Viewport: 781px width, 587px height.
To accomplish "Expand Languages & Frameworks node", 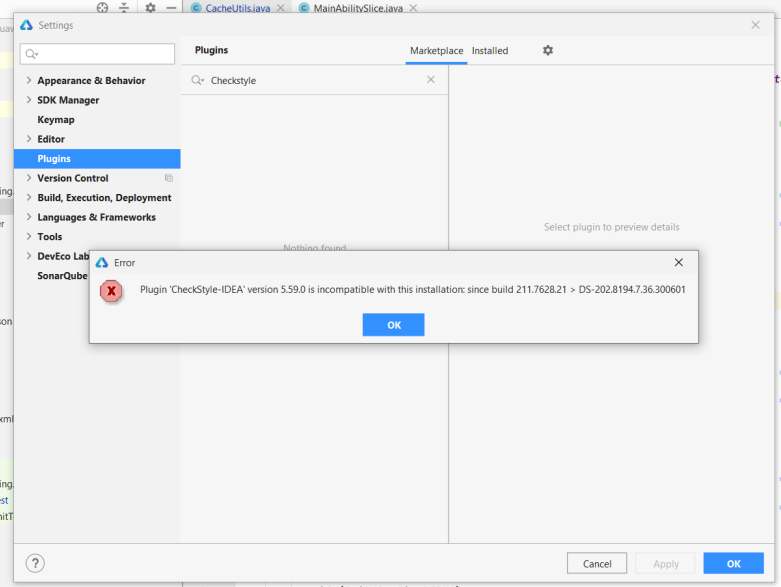I will [x=29, y=217].
